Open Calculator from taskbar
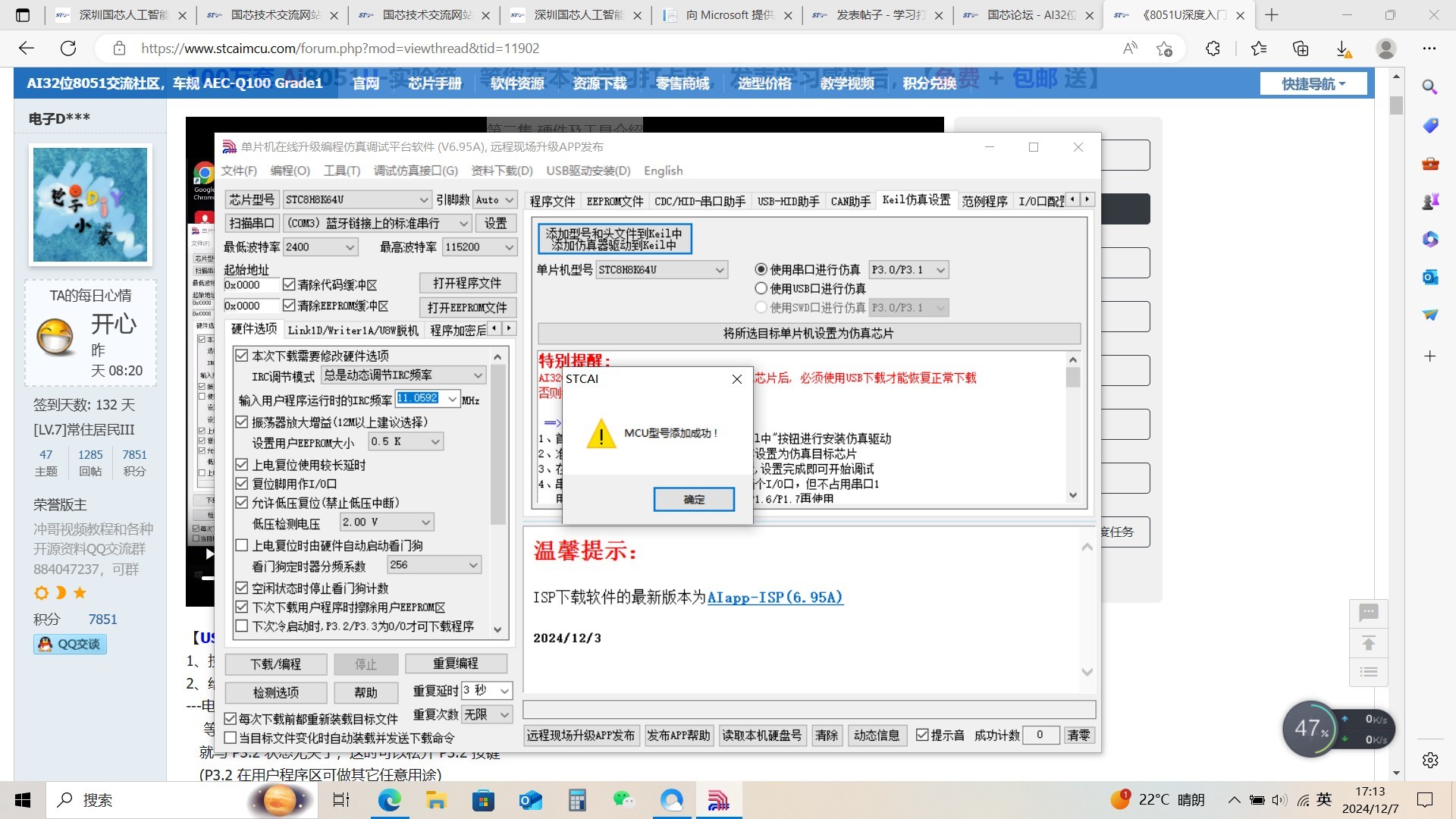Screen dimensions: 1456x819 [577, 800]
